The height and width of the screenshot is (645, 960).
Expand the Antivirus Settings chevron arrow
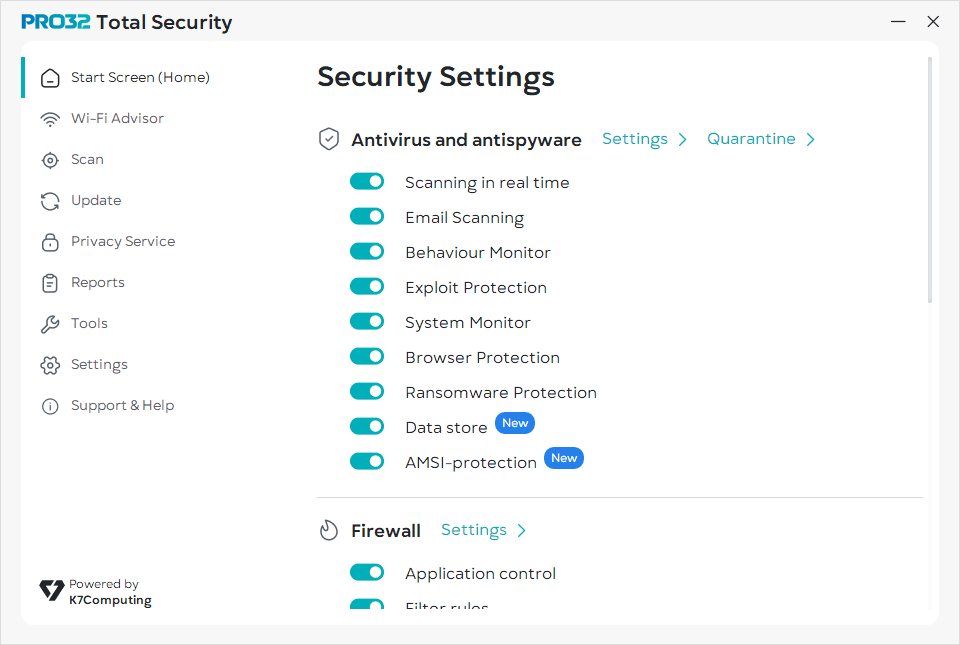pyautogui.click(x=683, y=140)
